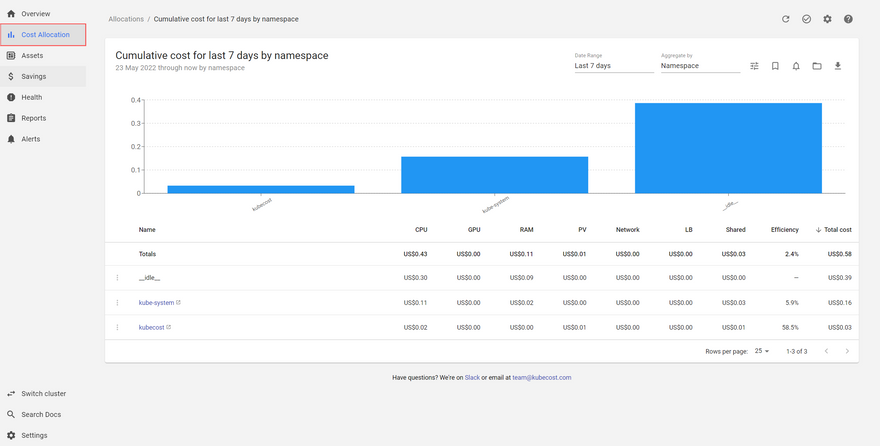Click the bell alerts icon in report header
The width and height of the screenshot is (880, 446).
[796, 66]
